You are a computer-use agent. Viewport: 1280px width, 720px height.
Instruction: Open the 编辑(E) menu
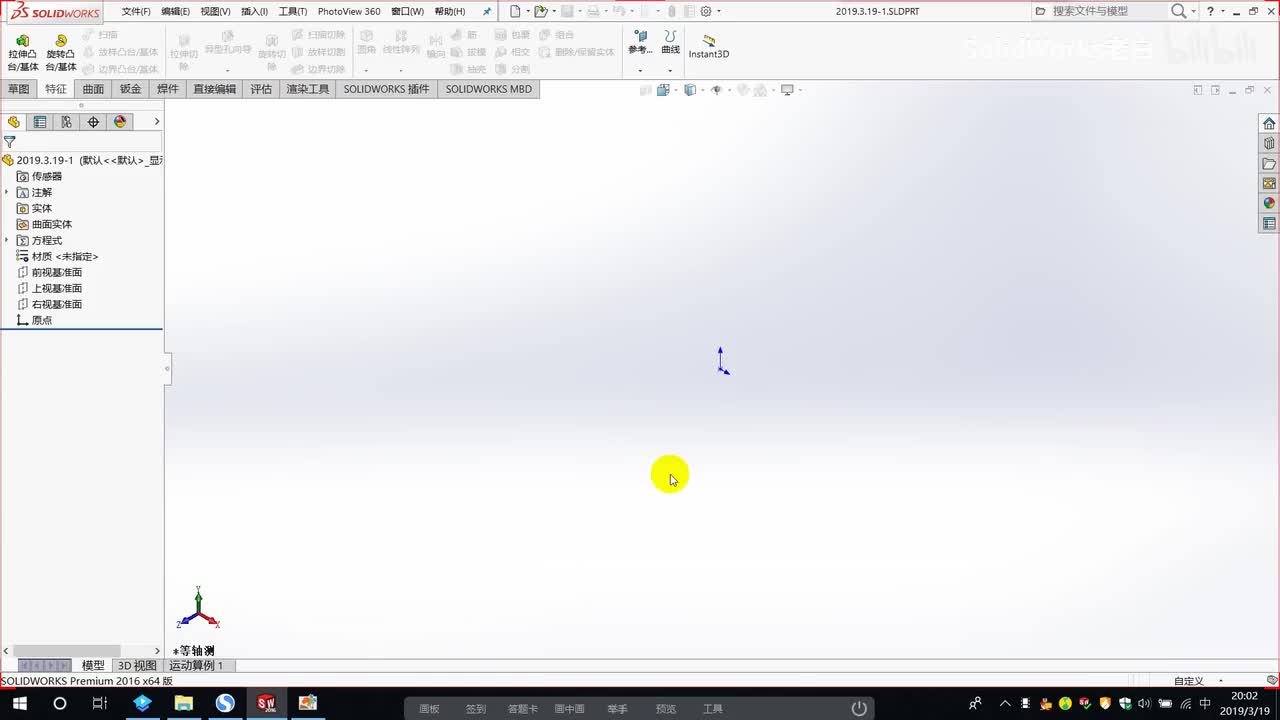[175, 11]
